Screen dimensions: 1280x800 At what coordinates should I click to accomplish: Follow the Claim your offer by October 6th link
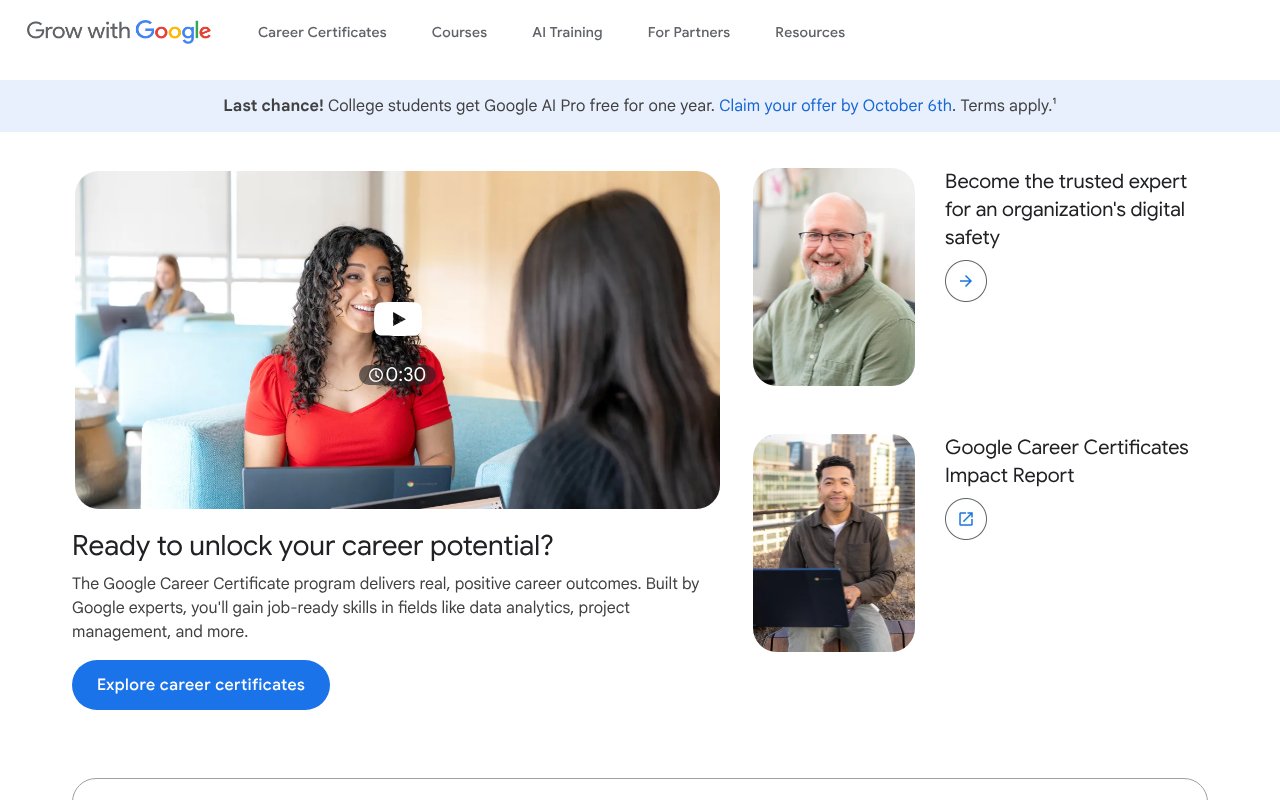pos(835,106)
